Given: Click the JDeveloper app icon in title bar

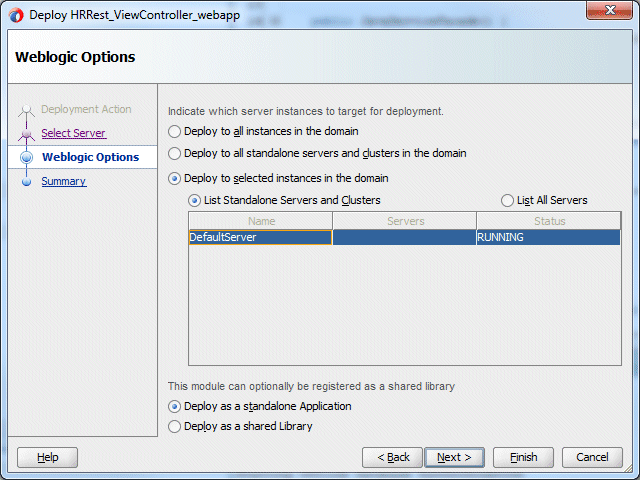Looking at the screenshot, I should tap(16, 16).
